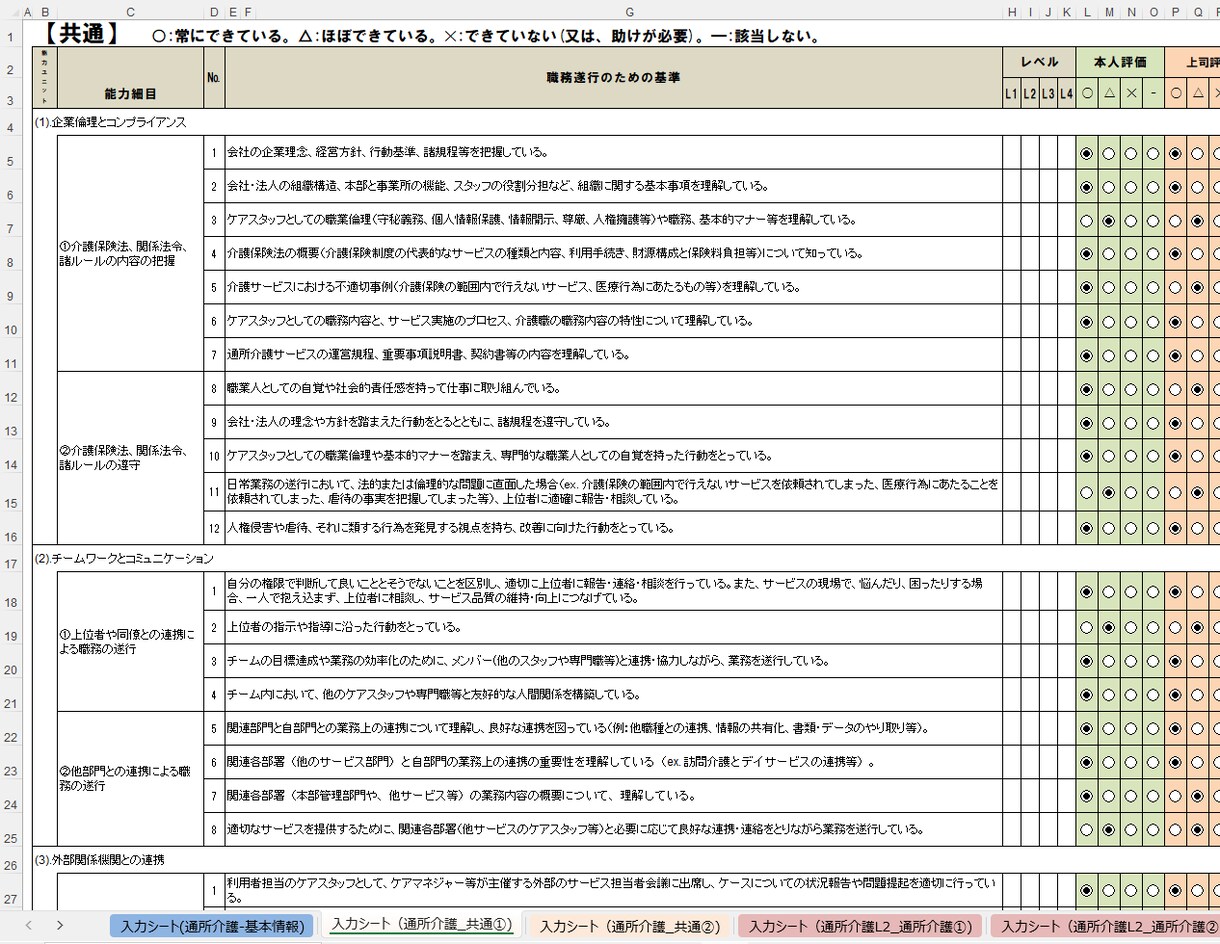Image resolution: width=1220 pixels, height=944 pixels.
Task: Choose 上司評価 ○ radio in row 12
Action: pos(1175,389)
